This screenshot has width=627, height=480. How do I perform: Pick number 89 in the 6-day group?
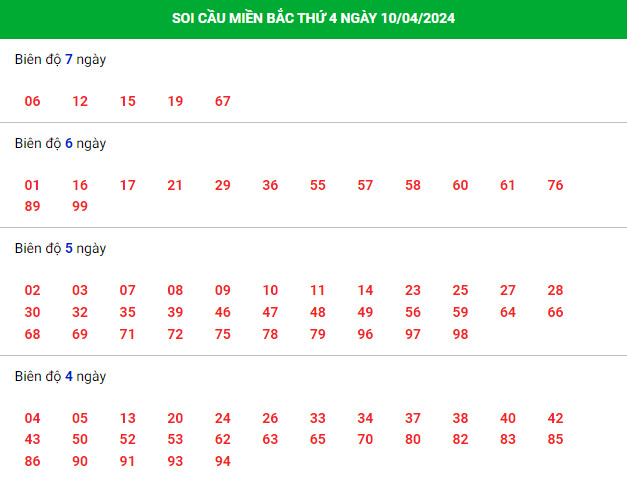coord(32,206)
